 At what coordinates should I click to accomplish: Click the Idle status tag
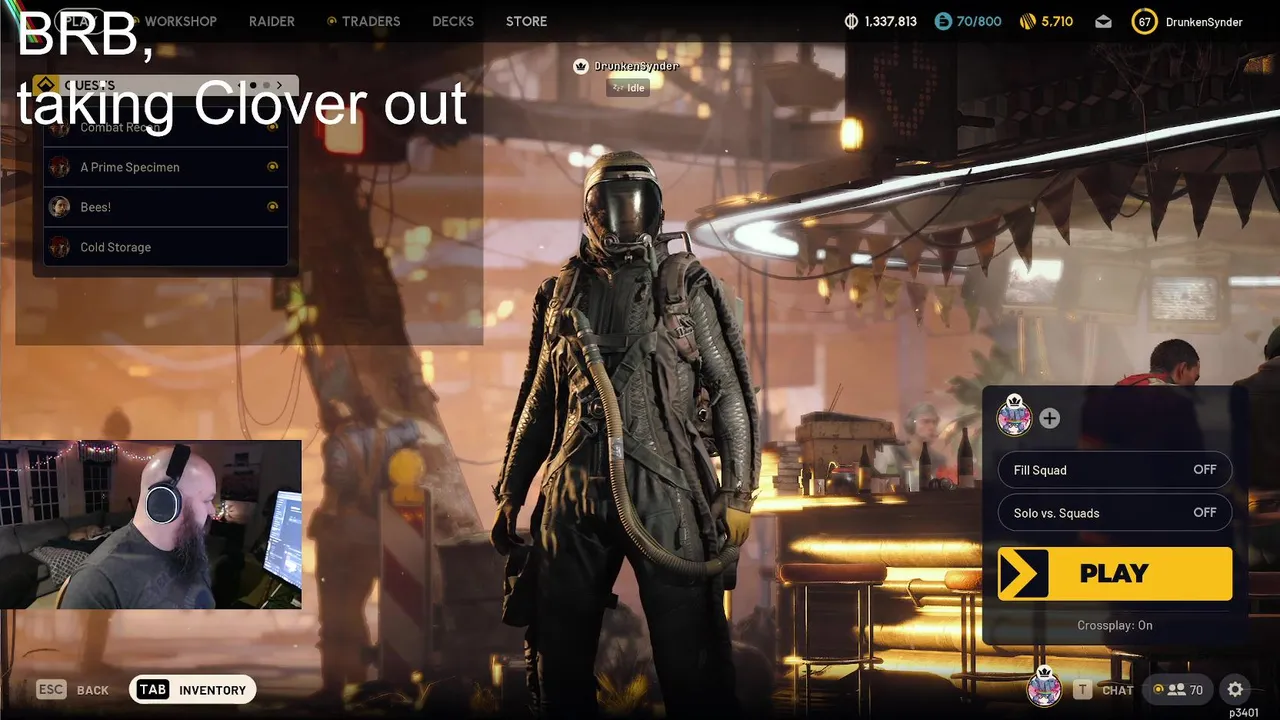coord(628,88)
